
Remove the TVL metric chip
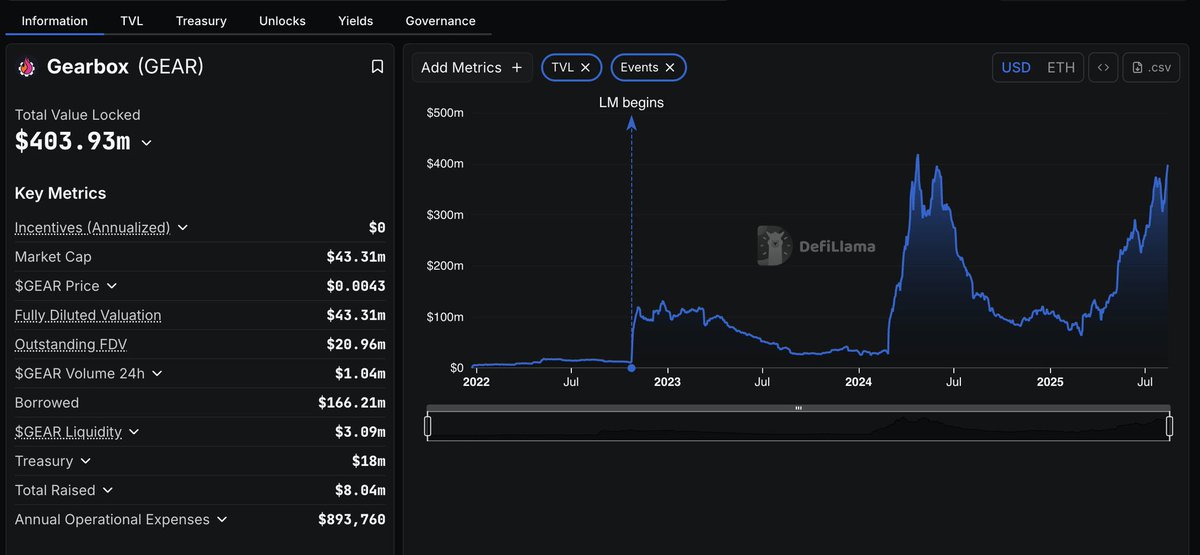tap(585, 67)
